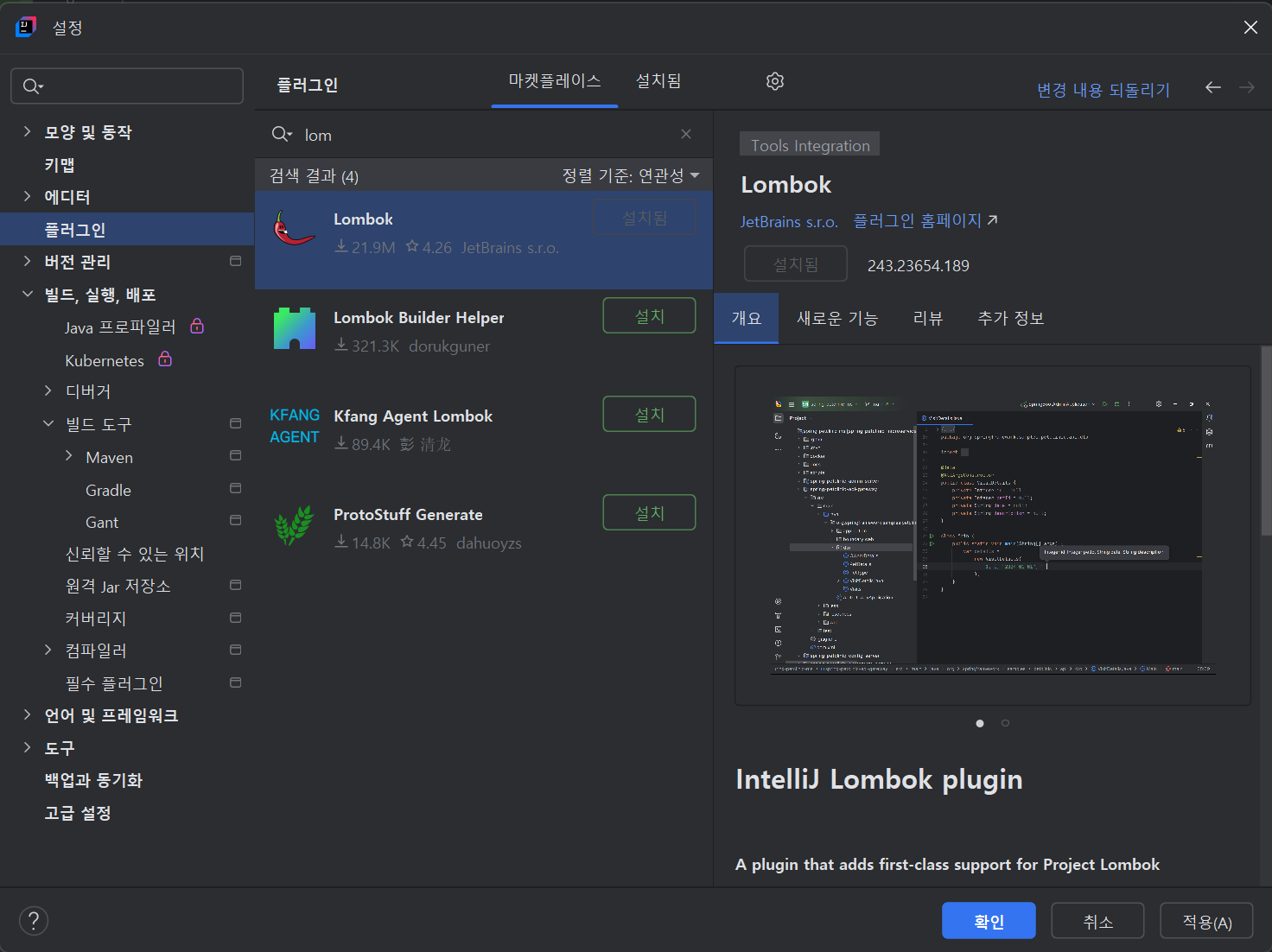Expand 컴파일러 tree node

tap(48, 650)
